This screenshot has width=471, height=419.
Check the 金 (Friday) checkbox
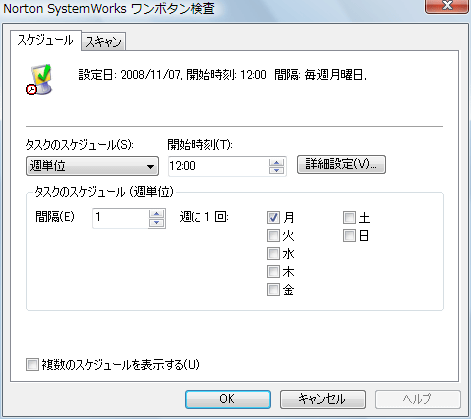coord(273,290)
